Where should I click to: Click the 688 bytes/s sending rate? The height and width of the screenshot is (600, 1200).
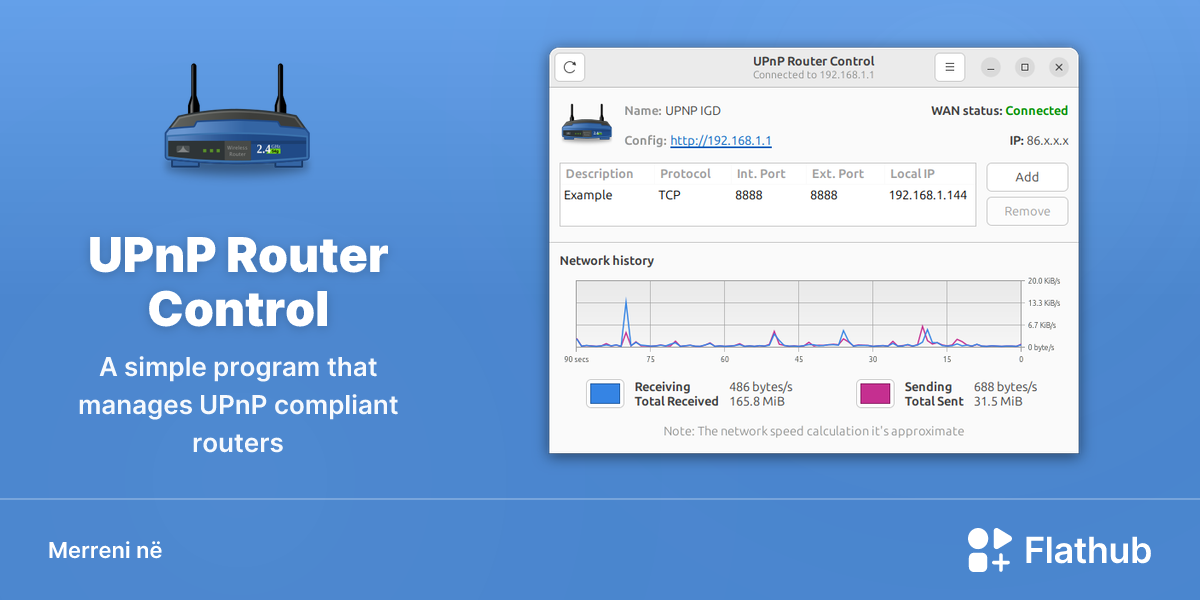[x=1005, y=387]
